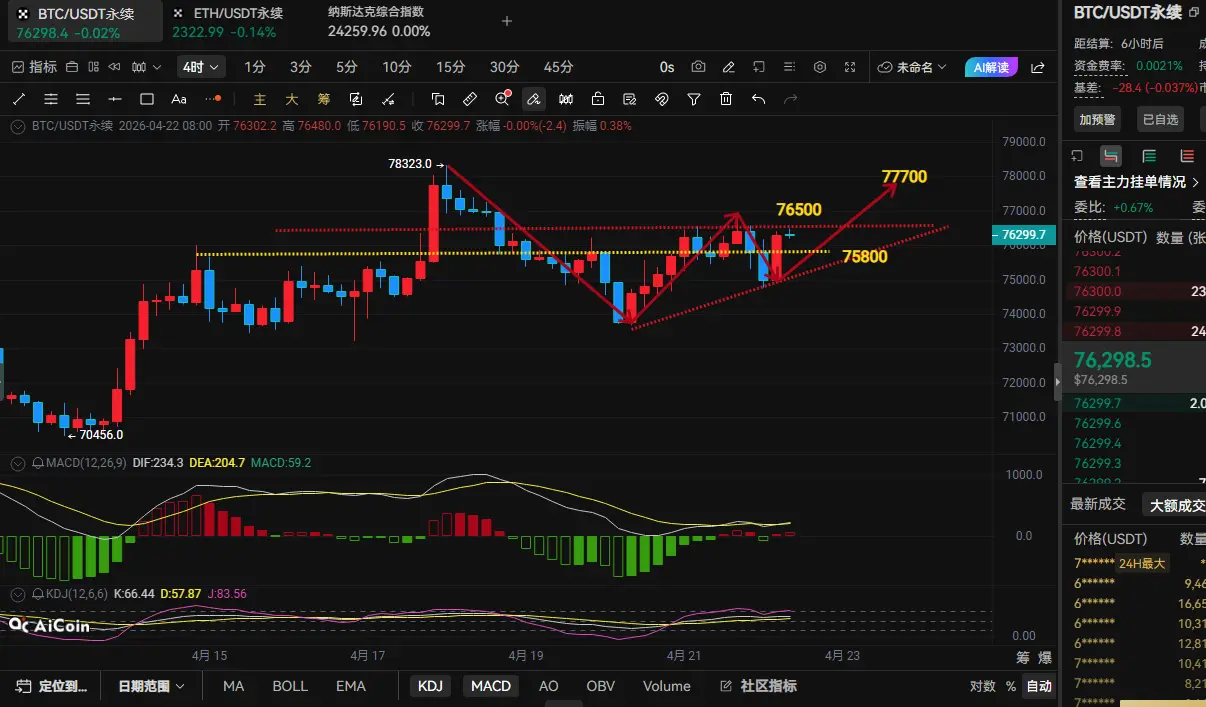Image resolution: width=1206 pixels, height=707 pixels.
Task: Take a chart snapshot with camera icon
Action: (699, 67)
